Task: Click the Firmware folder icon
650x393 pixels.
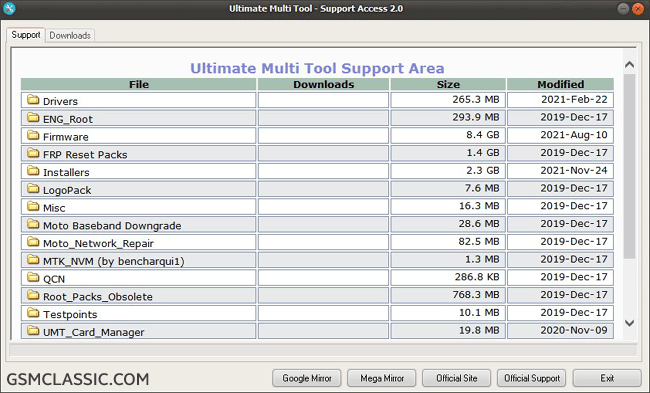Action: pyautogui.click(x=33, y=135)
